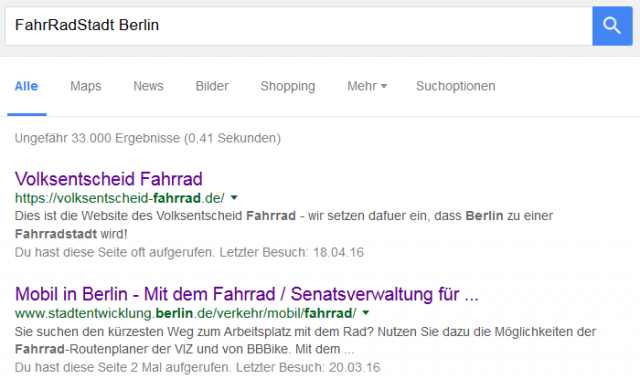Expand the arrow beside volksentscheid-fahrrad.de URL
The width and height of the screenshot is (640, 379).
click(234, 198)
